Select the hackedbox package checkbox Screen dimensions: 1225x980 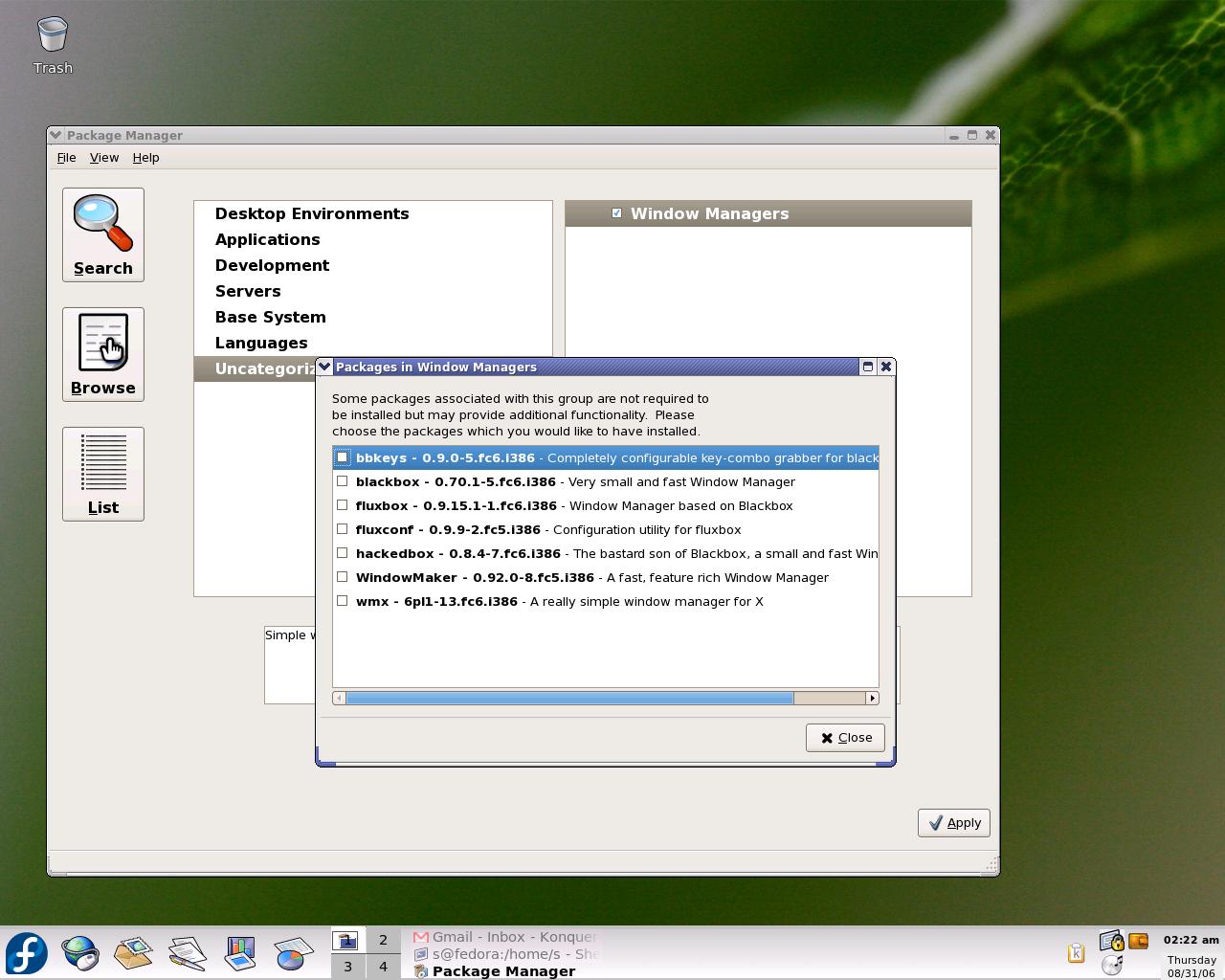click(x=342, y=553)
